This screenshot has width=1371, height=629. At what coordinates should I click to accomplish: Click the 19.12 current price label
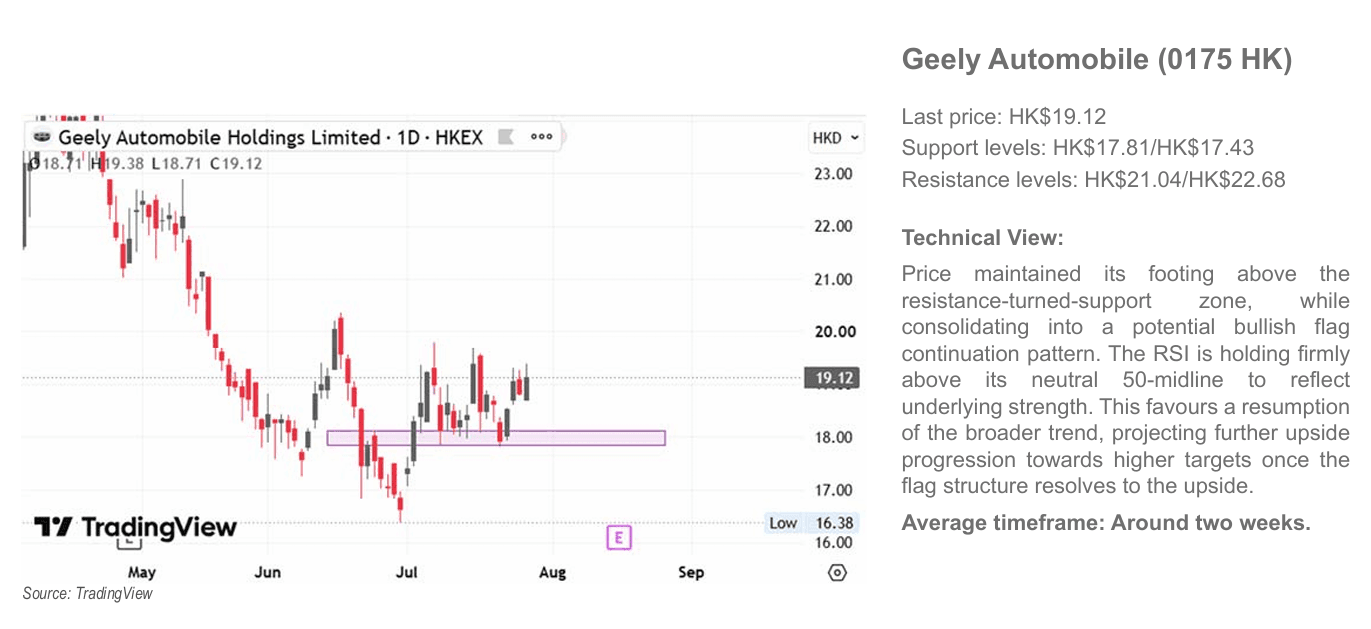coord(832,378)
